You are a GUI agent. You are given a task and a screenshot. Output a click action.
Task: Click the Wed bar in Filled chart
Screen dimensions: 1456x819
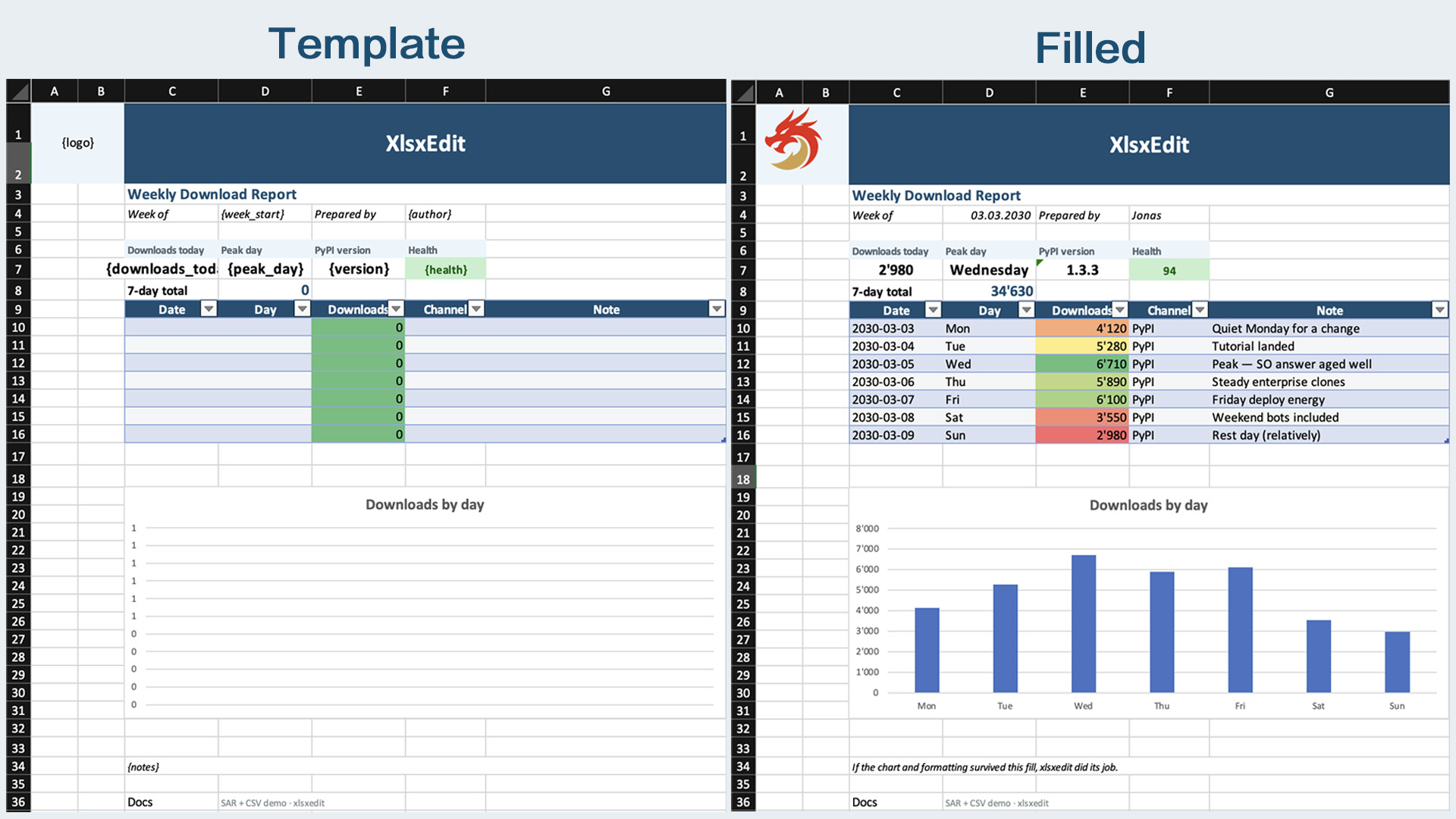point(1084,624)
